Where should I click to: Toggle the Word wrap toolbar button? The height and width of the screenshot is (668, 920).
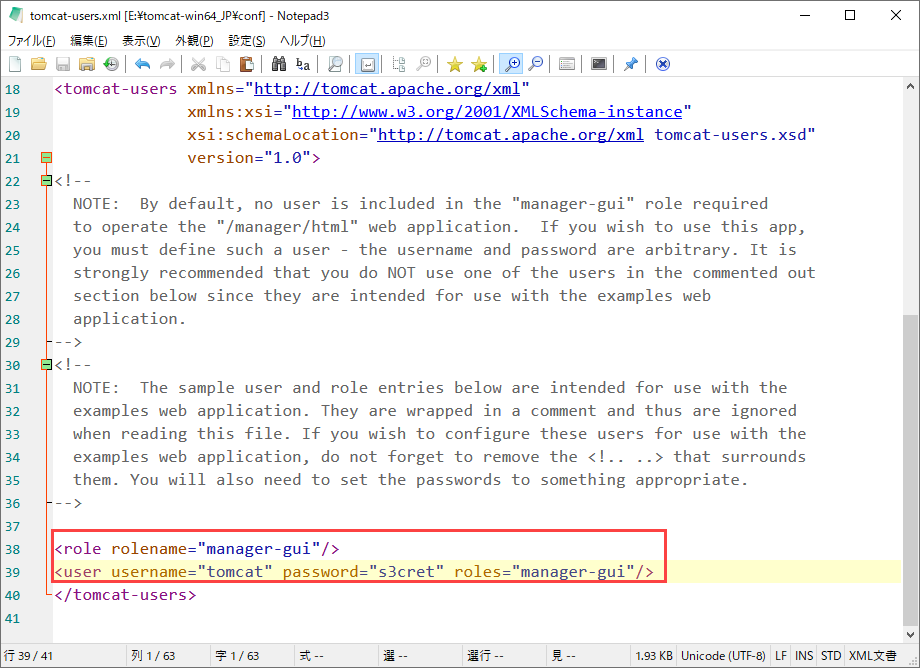[367, 64]
